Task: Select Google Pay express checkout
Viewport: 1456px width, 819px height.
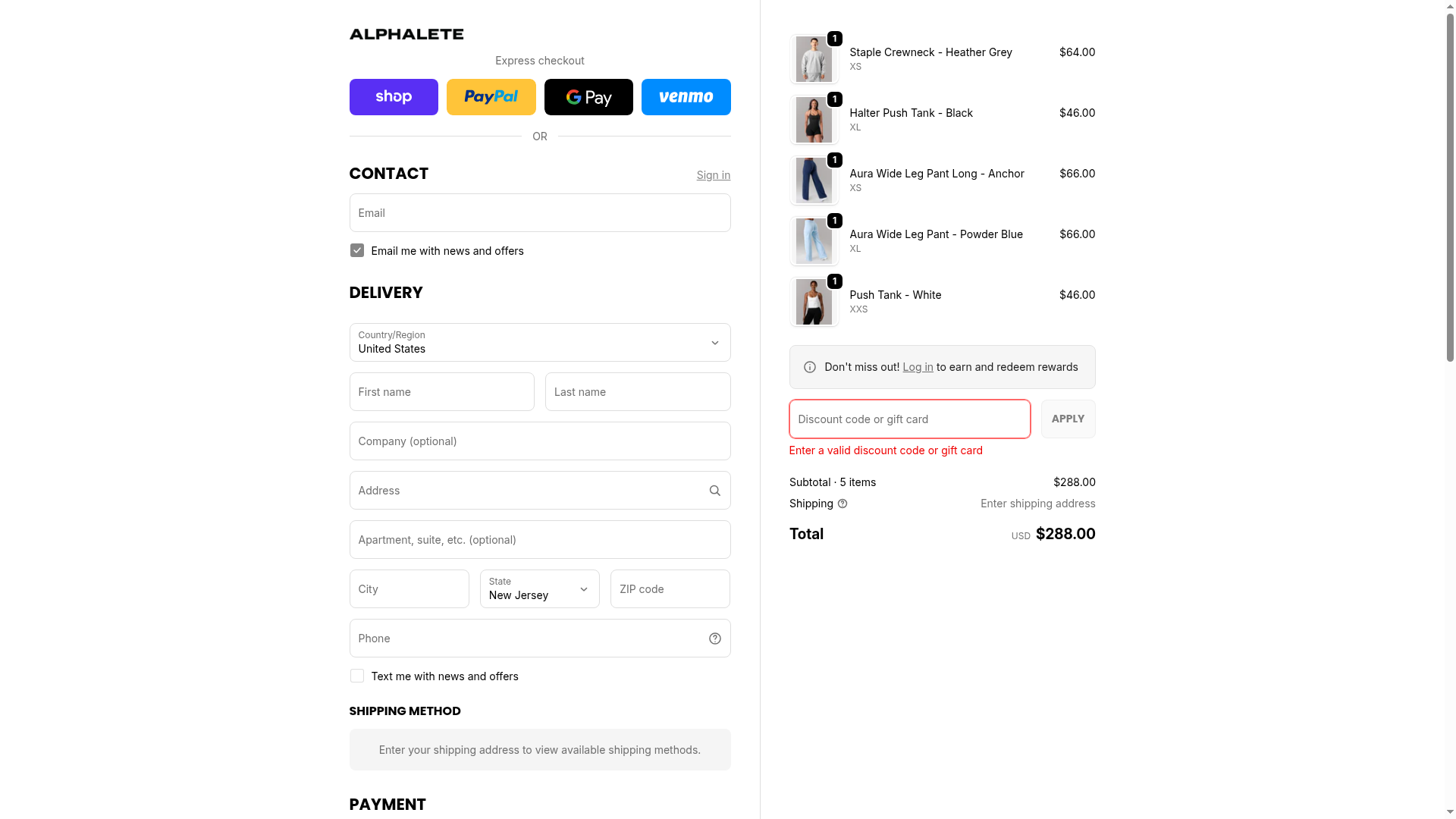Action: pyautogui.click(x=588, y=97)
